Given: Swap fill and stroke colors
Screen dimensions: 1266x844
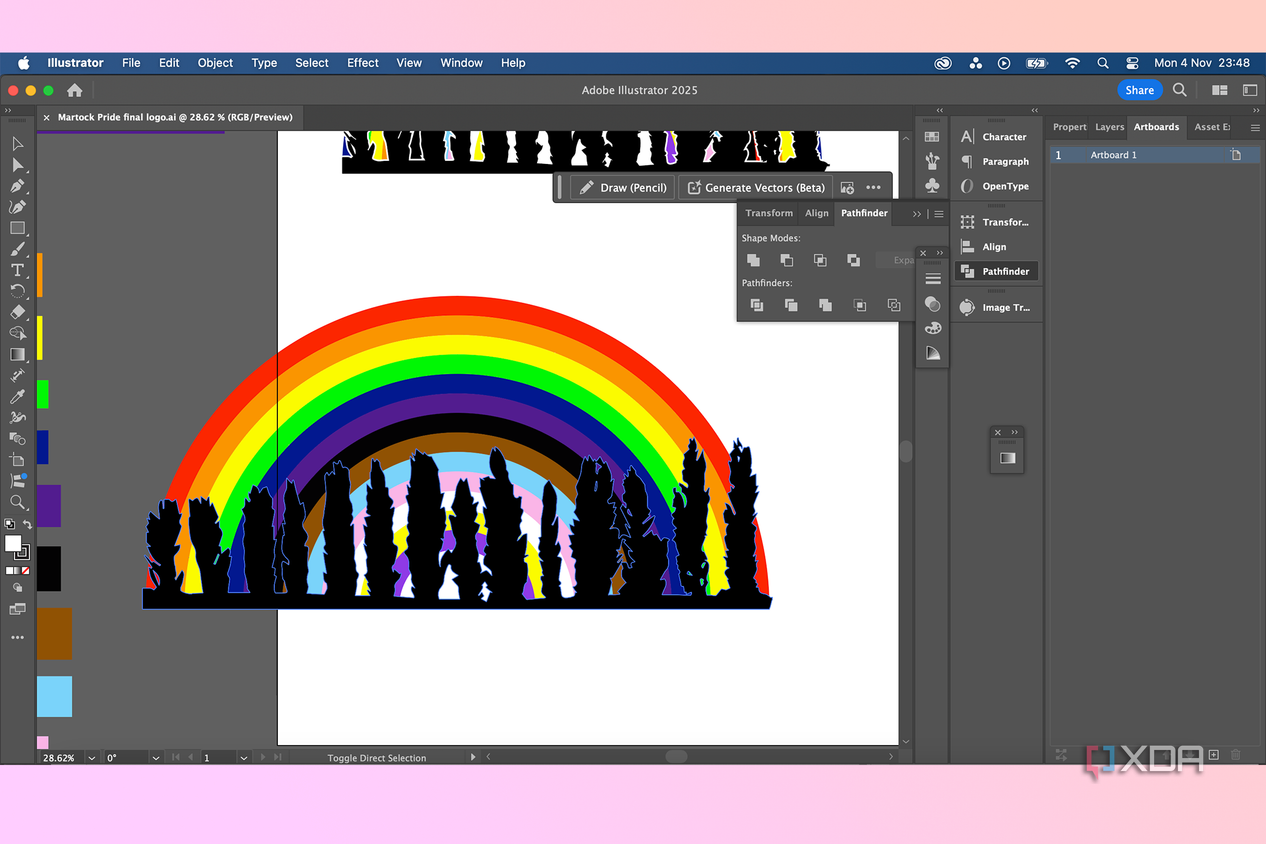Looking at the screenshot, I should [x=27, y=524].
